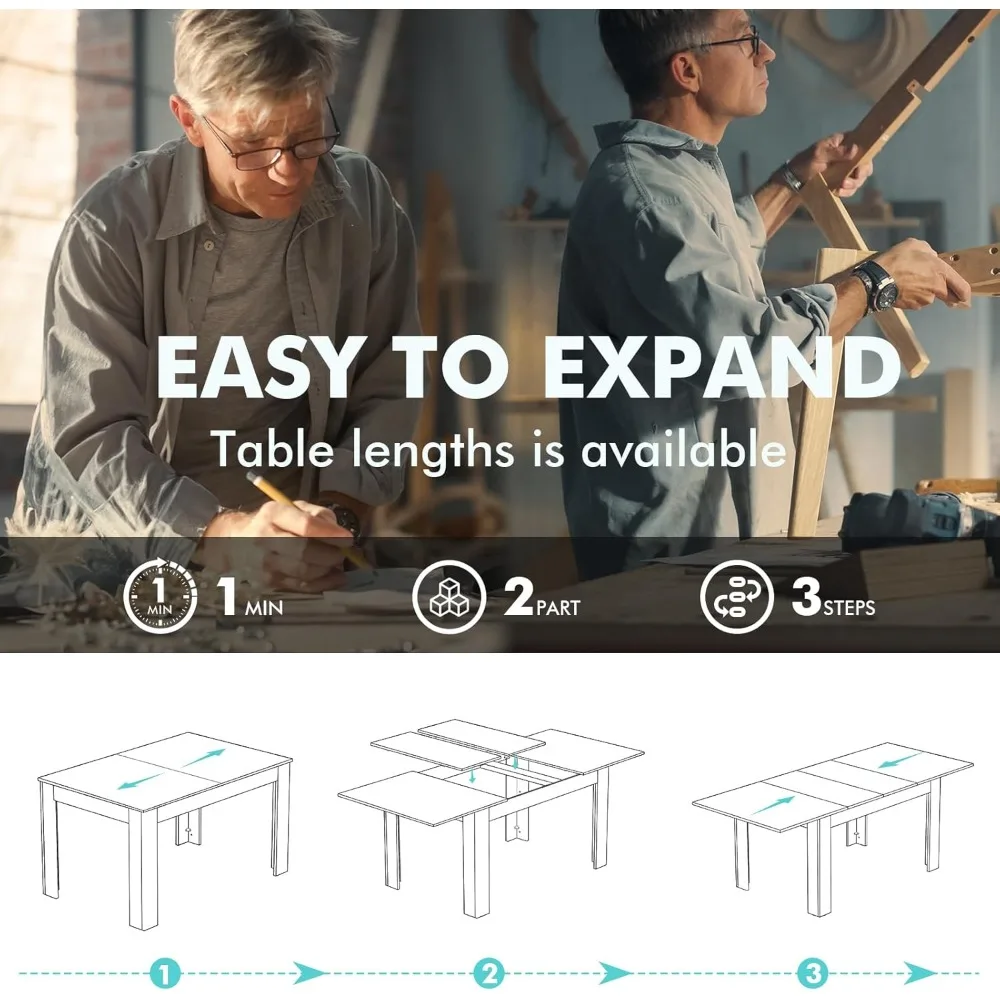The width and height of the screenshot is (1000, 1000).
Task: Click the step 2 numbered circle
Action: click(x=489, y=974)
